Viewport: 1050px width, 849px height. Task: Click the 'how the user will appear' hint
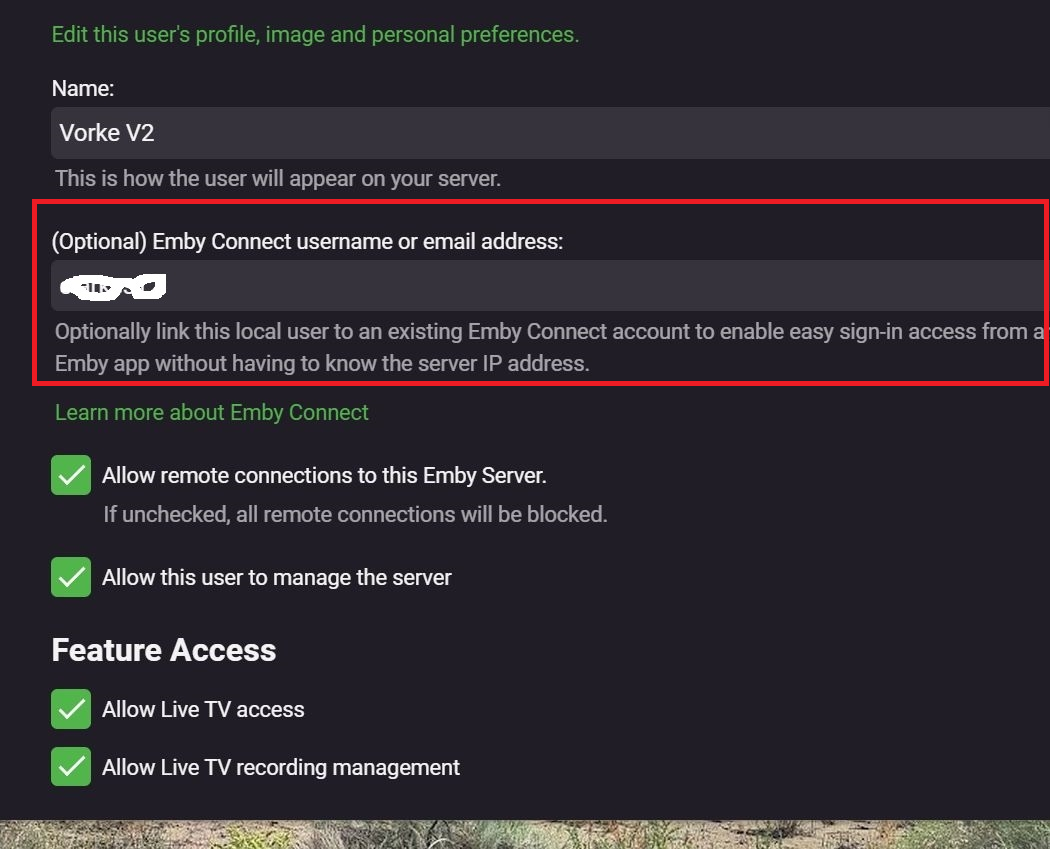point(278,179)
